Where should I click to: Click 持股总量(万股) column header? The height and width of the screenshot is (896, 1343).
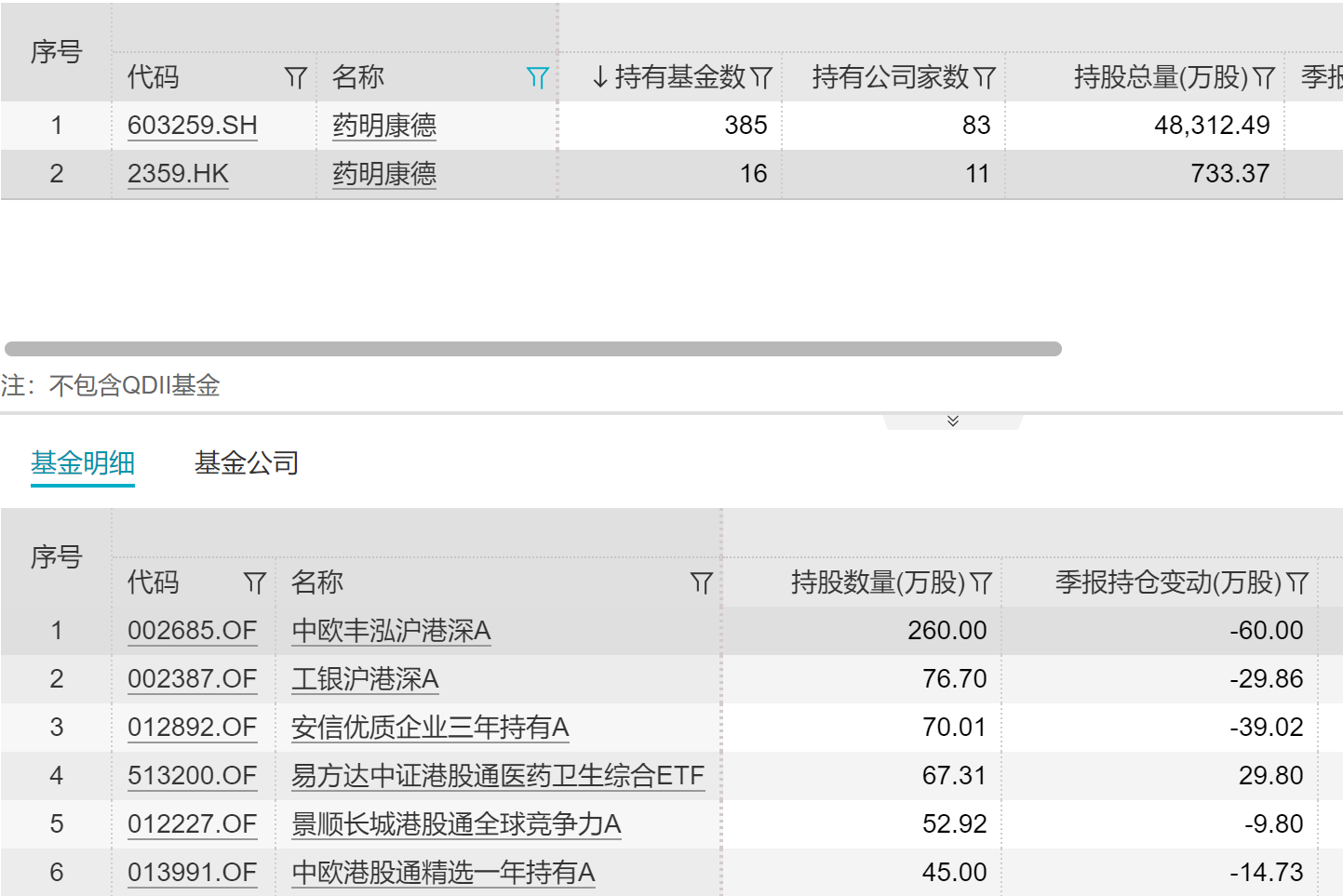[x=1161, y=77]
